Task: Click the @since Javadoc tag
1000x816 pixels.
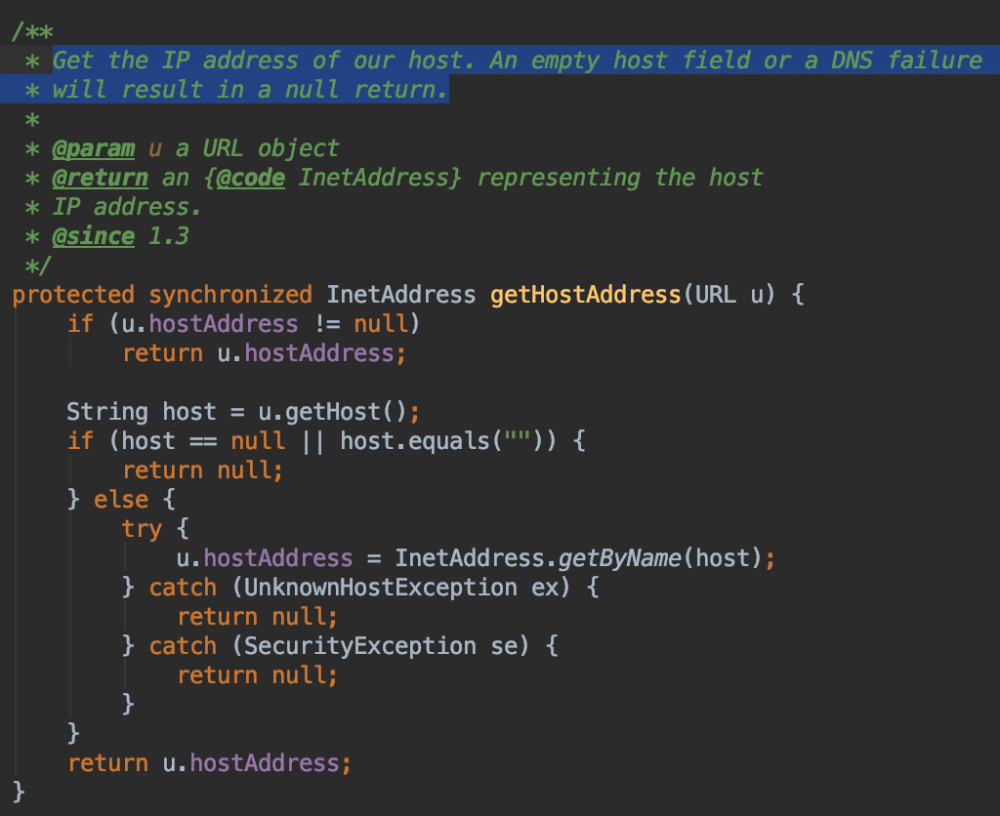Action: pyautogui.click(x=93, y=237)
